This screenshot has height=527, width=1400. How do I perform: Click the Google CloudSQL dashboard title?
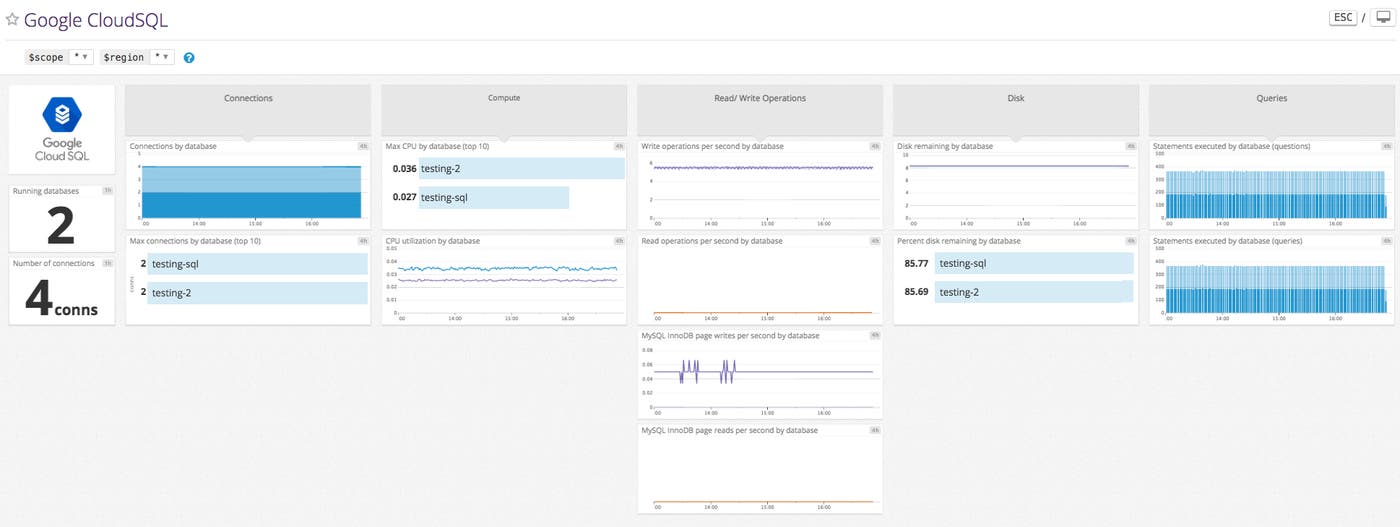(x=96, y=20)
